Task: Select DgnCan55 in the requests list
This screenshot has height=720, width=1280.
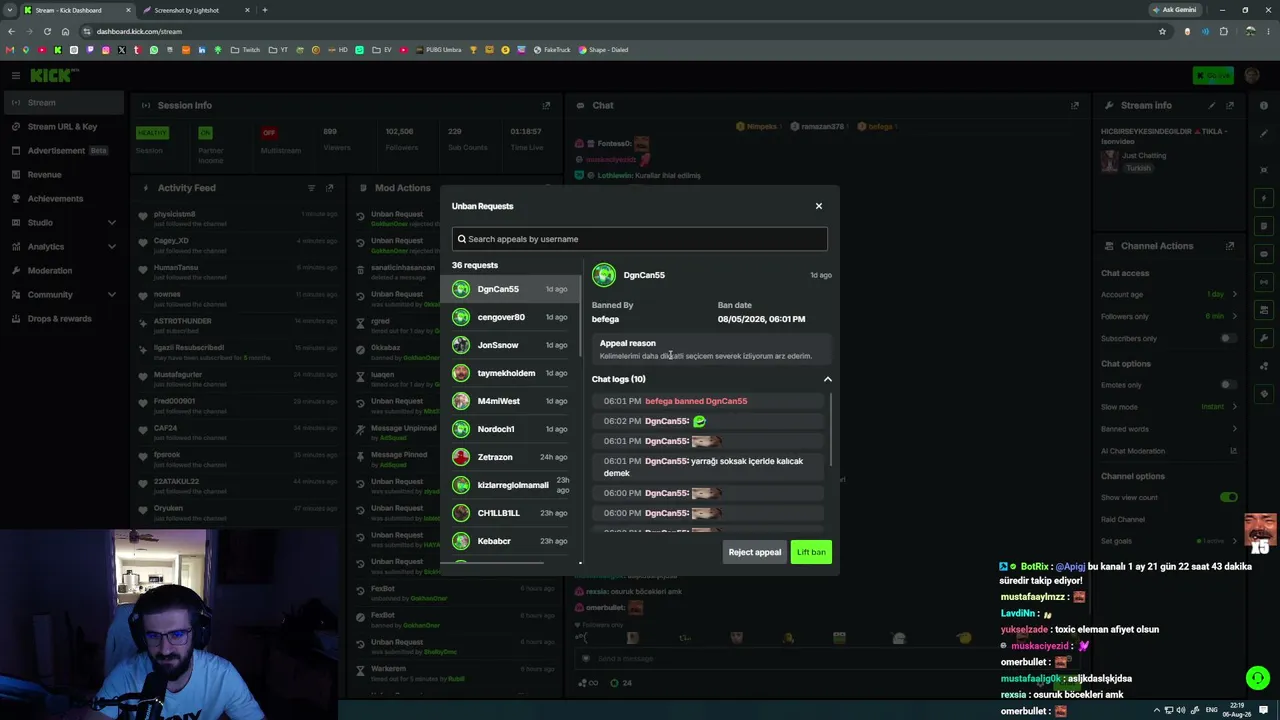Action: pyautogui.click(x=510, y=289)
